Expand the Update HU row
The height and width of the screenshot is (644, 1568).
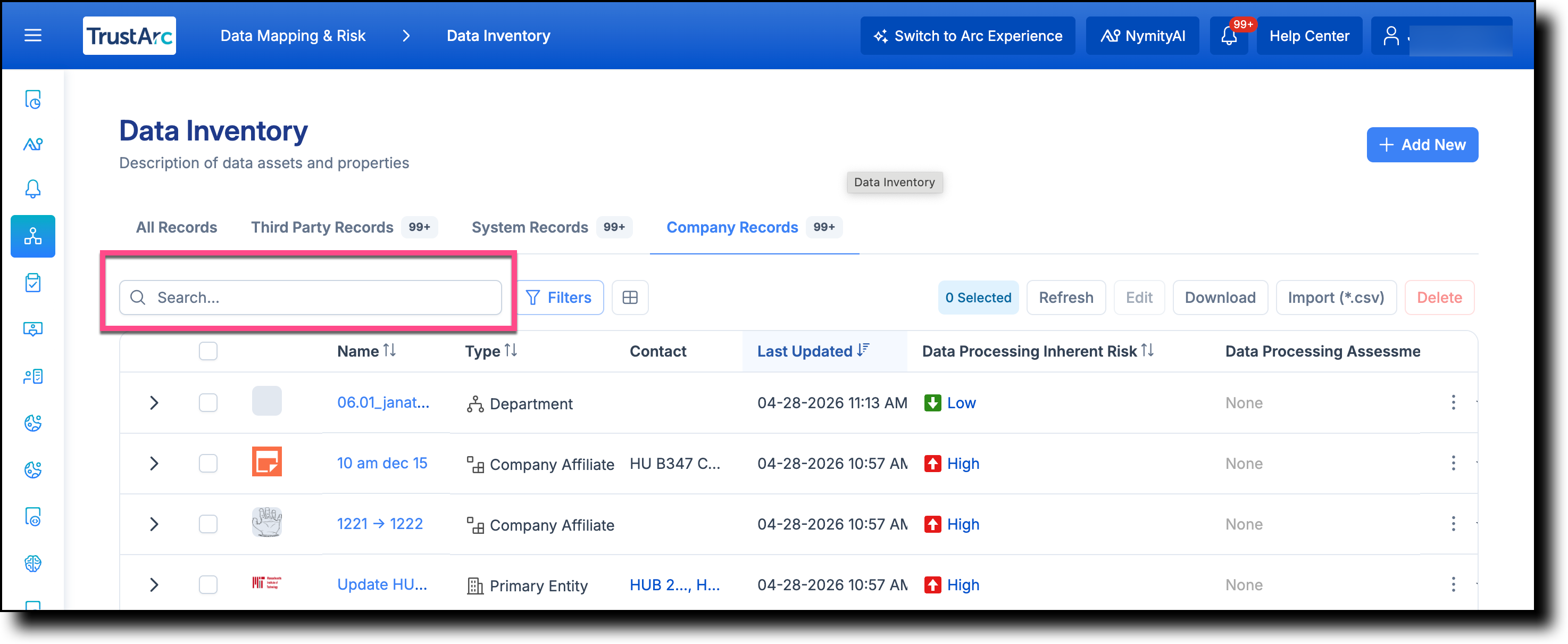tap(154, 585)
